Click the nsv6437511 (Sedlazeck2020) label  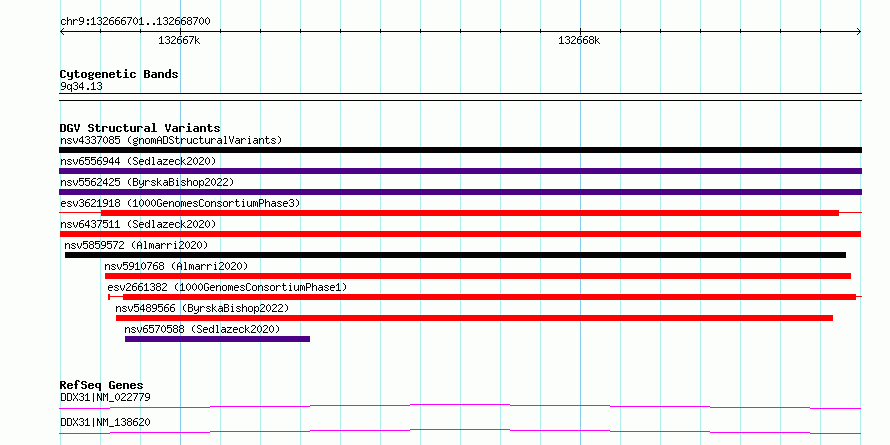pos(138,224)
